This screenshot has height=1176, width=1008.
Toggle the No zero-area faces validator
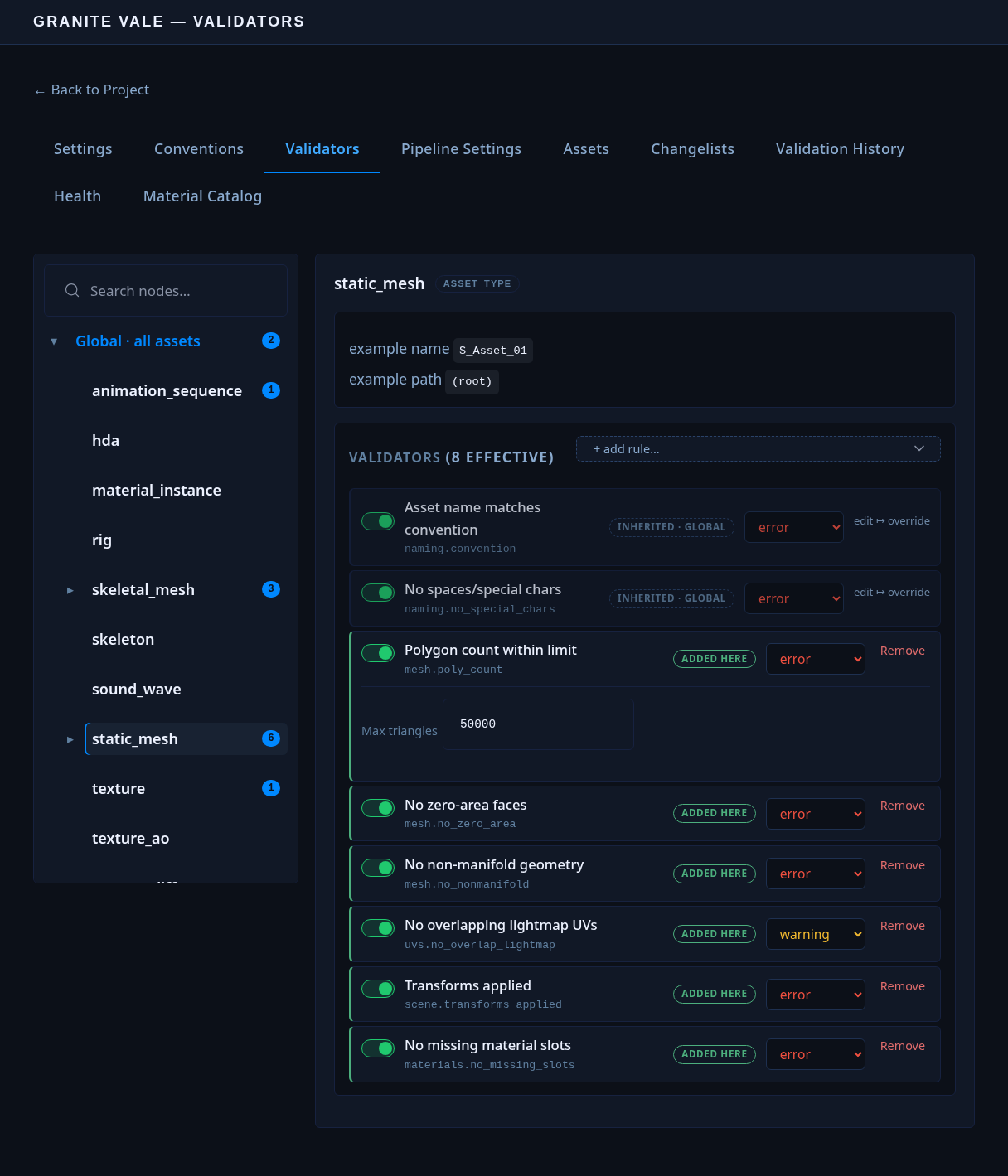tap(378, 808)
